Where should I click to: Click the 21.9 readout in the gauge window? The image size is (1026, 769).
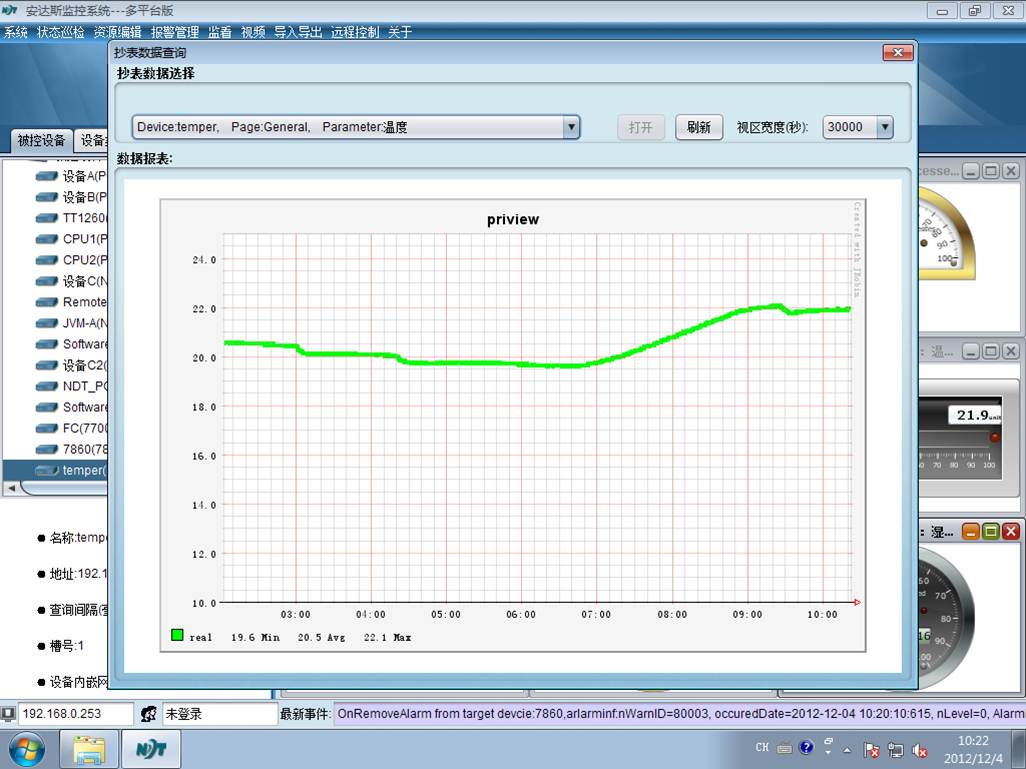[975, 415]
